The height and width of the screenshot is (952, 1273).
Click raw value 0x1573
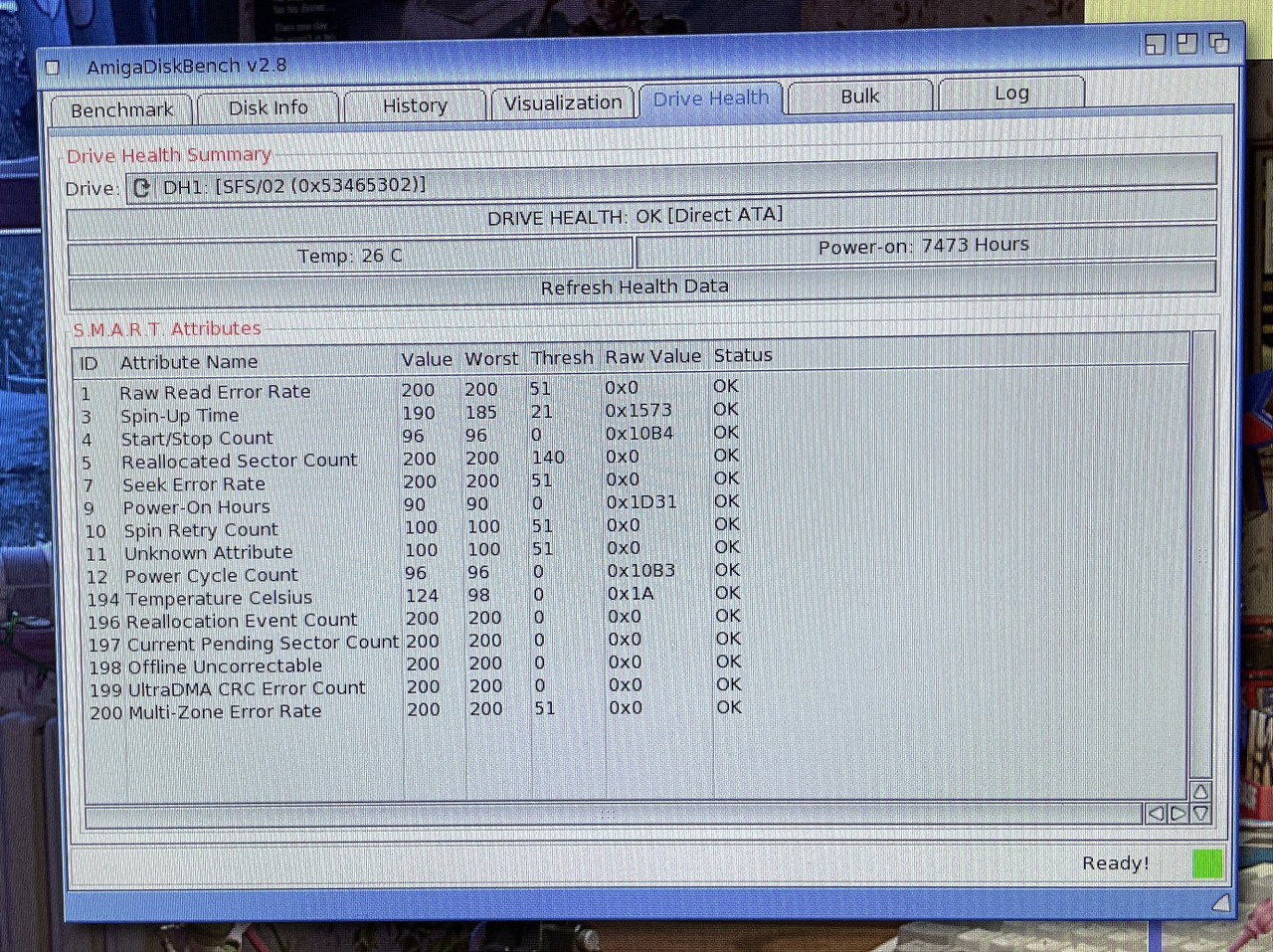[x=638, y=410]
